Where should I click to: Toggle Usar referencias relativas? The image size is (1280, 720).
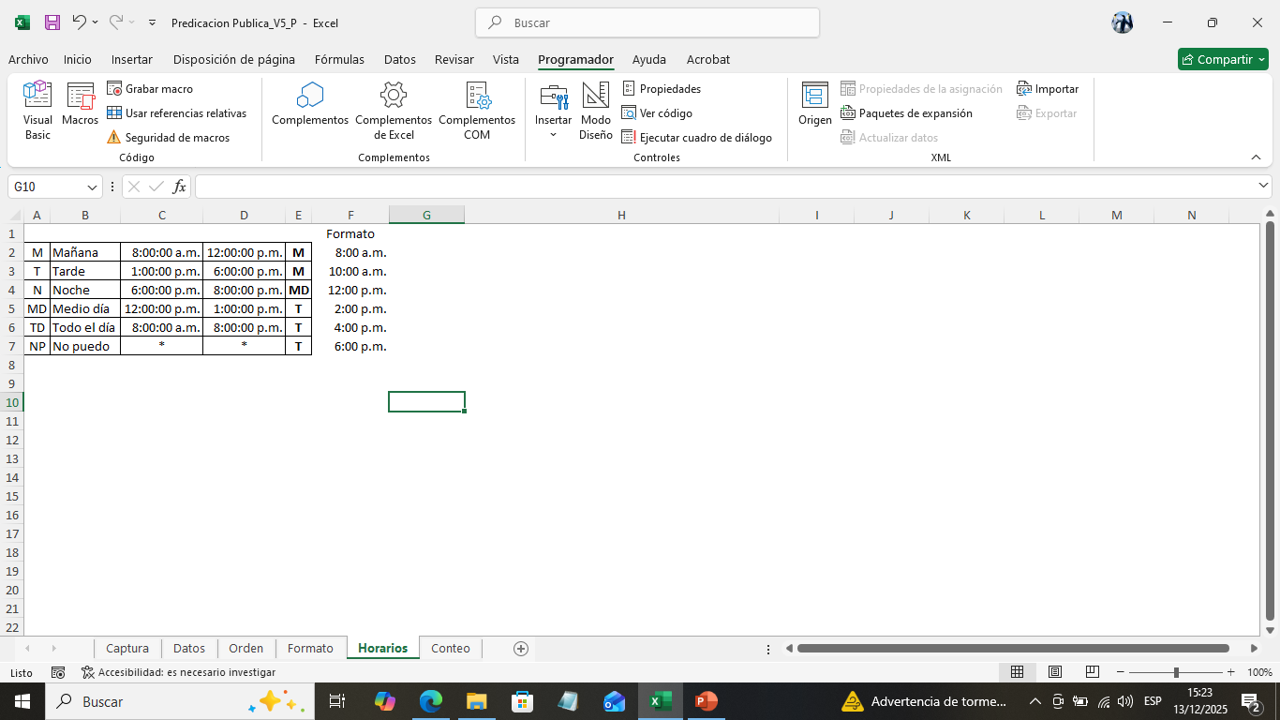[x=177, y=113]
